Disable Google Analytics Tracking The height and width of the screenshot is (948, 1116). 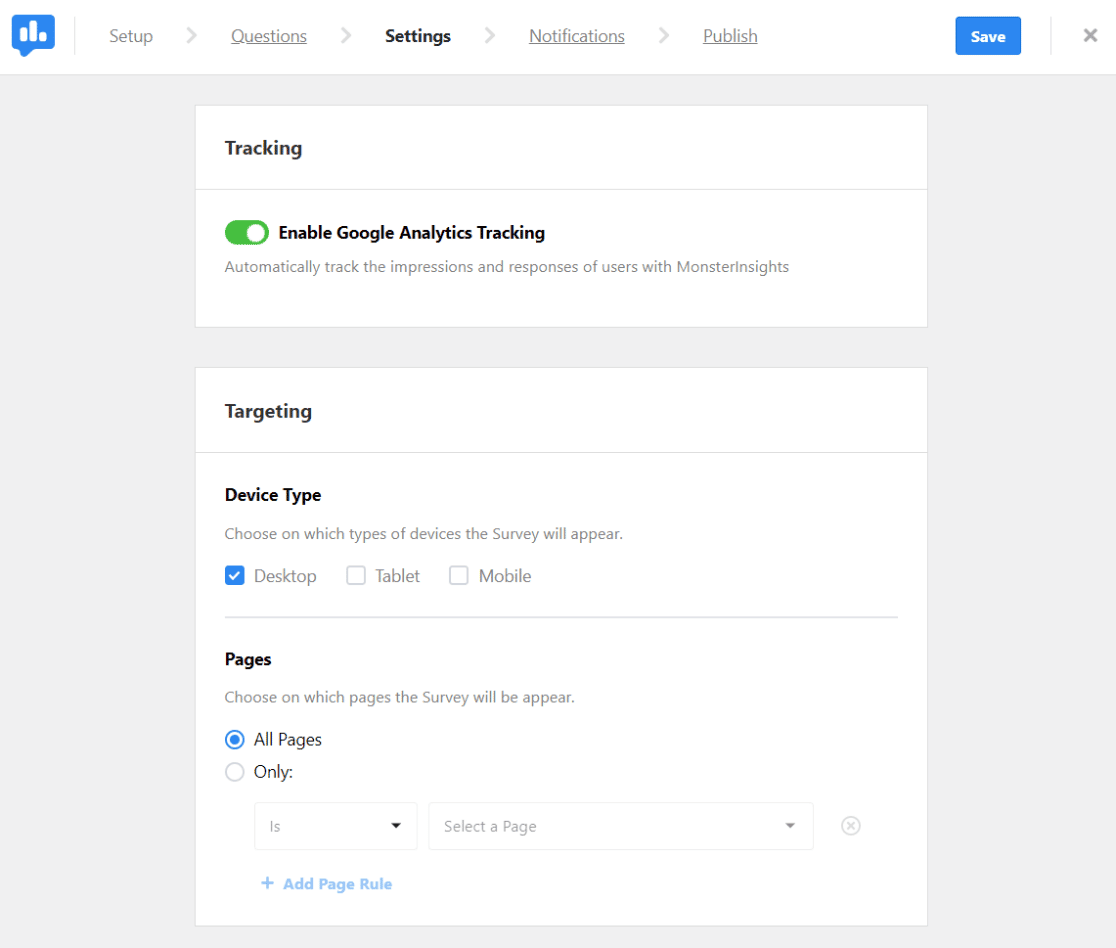[x=246, y=232]
